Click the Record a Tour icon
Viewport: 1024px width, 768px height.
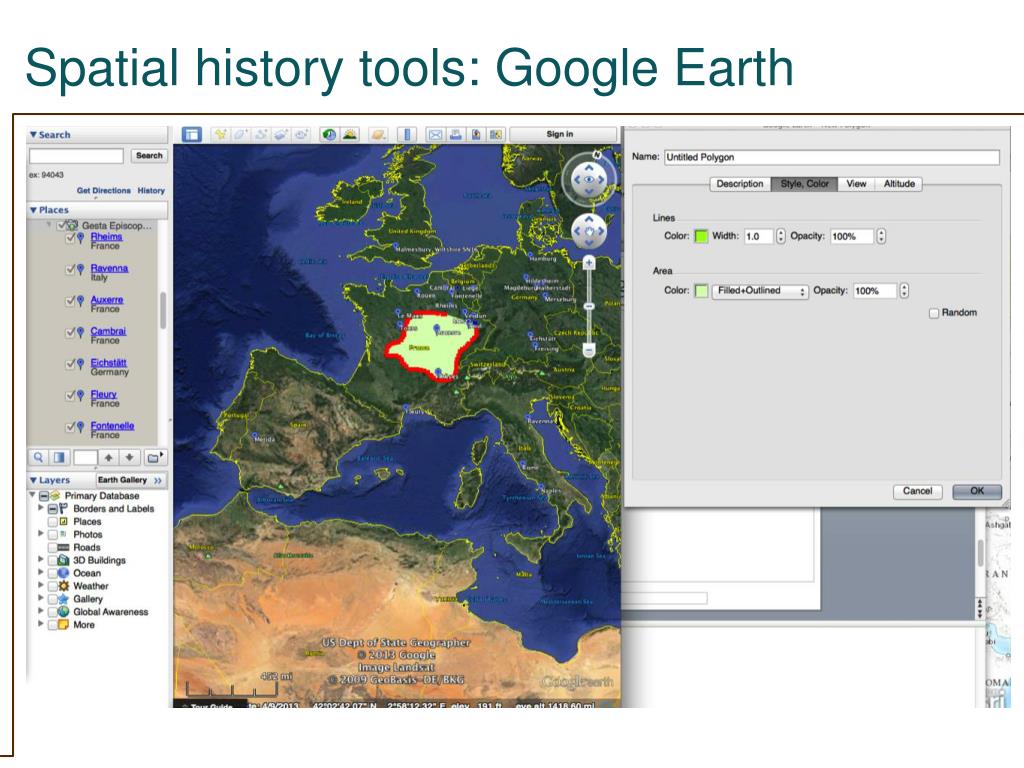301,135
